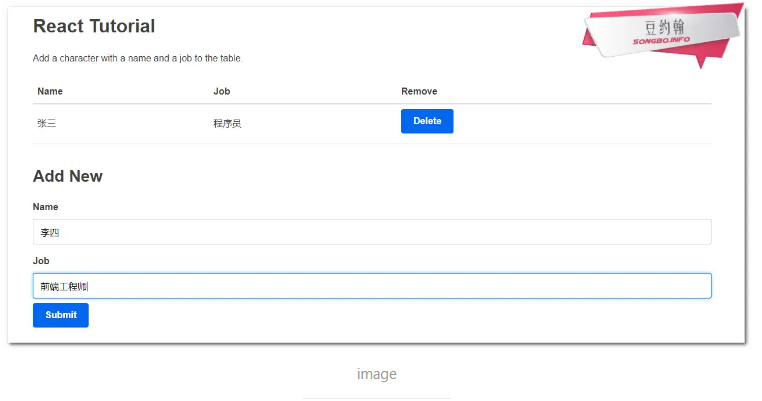
Task: Click the SONGBO.INFO text on the banner
Action: point(661,41)
